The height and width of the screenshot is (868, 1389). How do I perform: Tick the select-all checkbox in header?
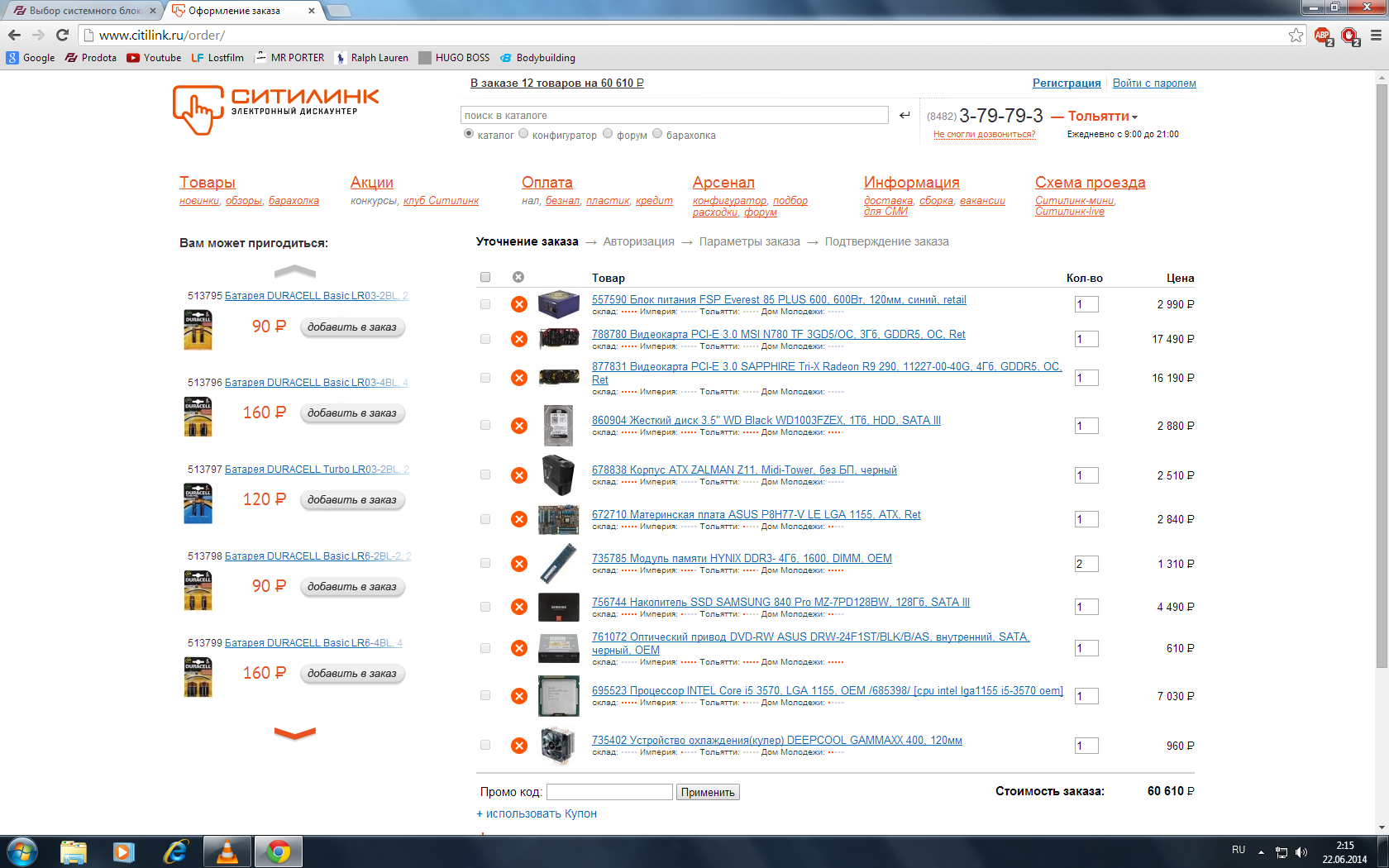tap(485, 277)
